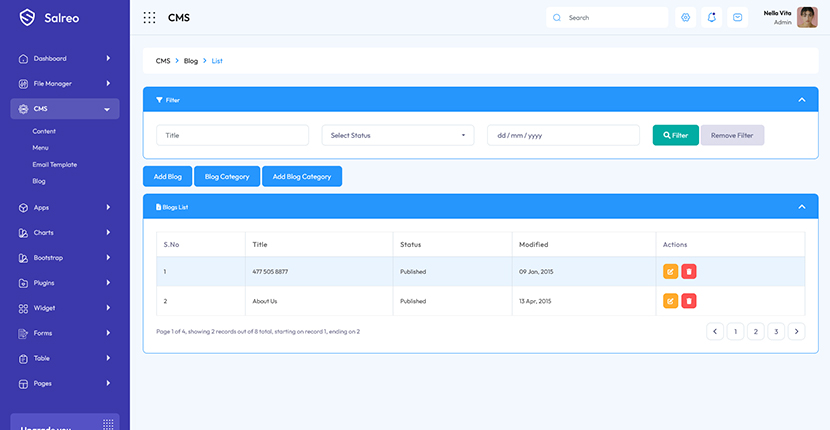
Task: Click the Salreo logo icon
Action: click(x=27, y=17)
